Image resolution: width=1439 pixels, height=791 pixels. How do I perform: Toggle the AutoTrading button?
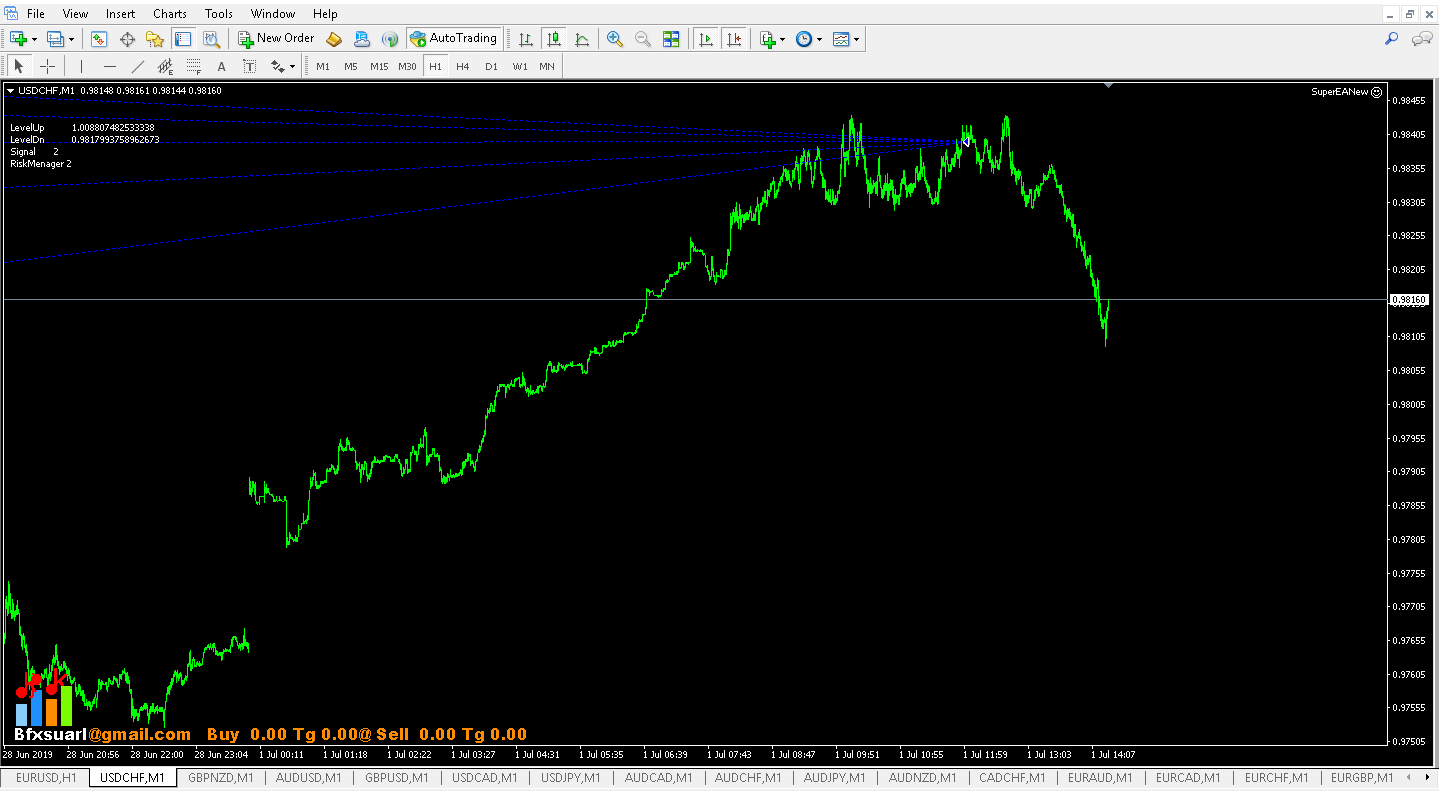(453, 39)
